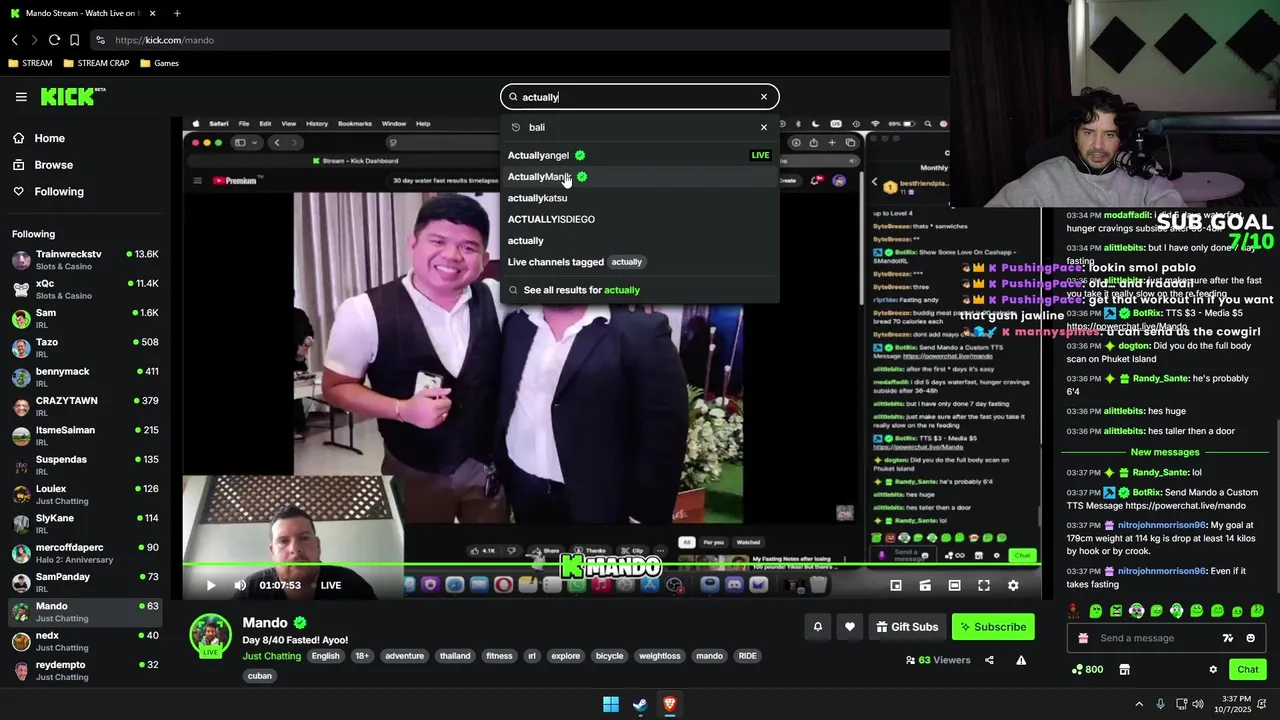Toggle the heart follow button for Mando
The image size is (1280, 720).
[850, 627]
